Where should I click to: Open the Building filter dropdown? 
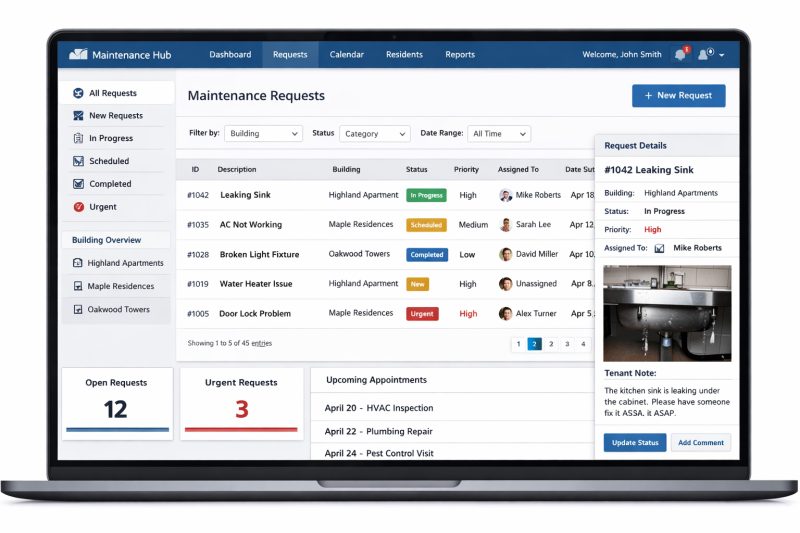click(263, 134)
